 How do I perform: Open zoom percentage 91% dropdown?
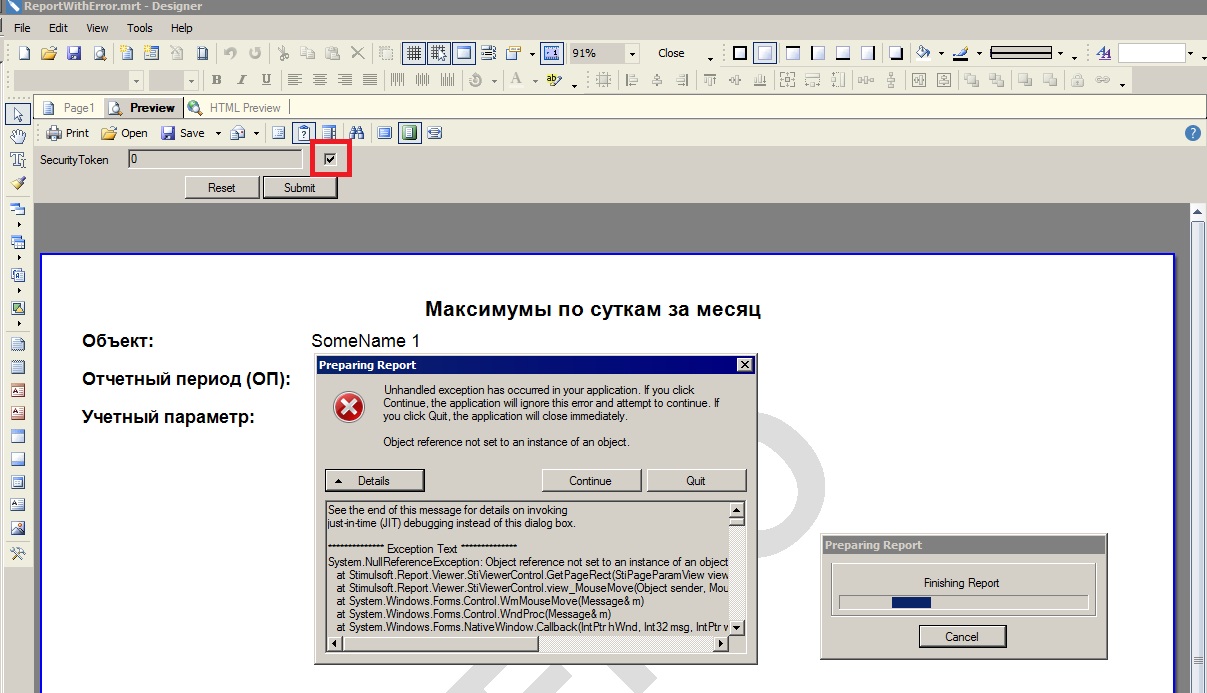point(632,54)
